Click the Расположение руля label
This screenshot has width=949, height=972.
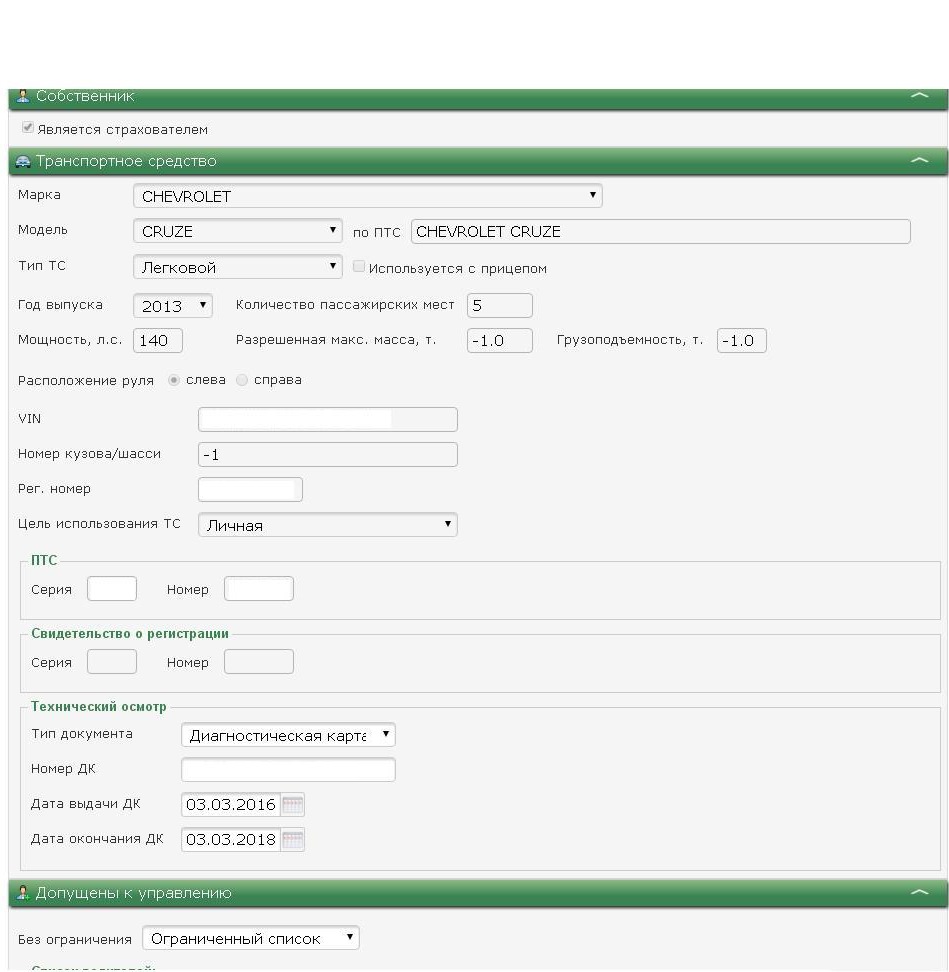(x=86, y=381)
